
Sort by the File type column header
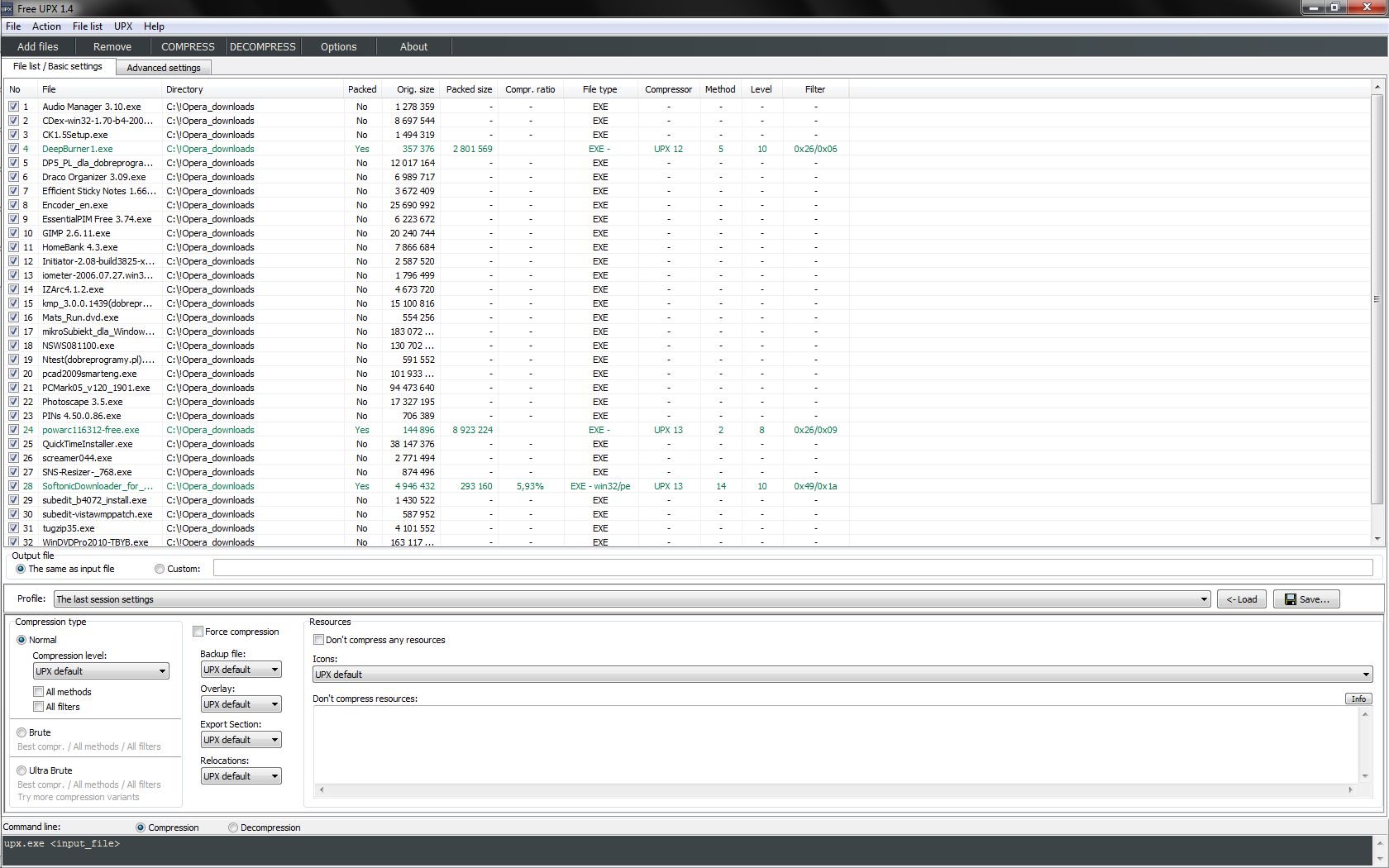tap(600, 89)
